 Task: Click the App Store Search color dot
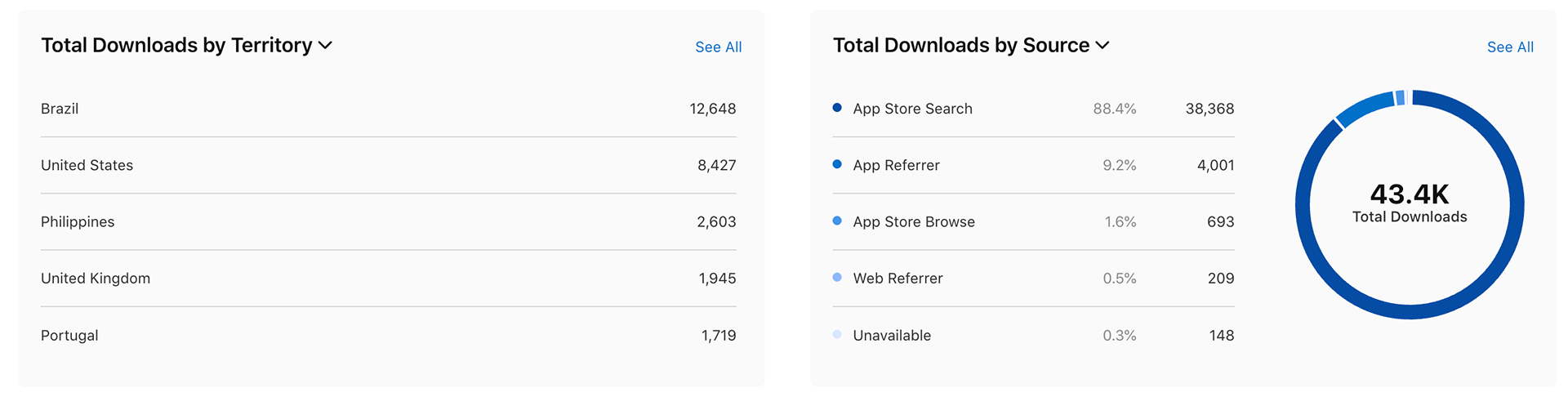pyautogui.click(x=837, y=108)
